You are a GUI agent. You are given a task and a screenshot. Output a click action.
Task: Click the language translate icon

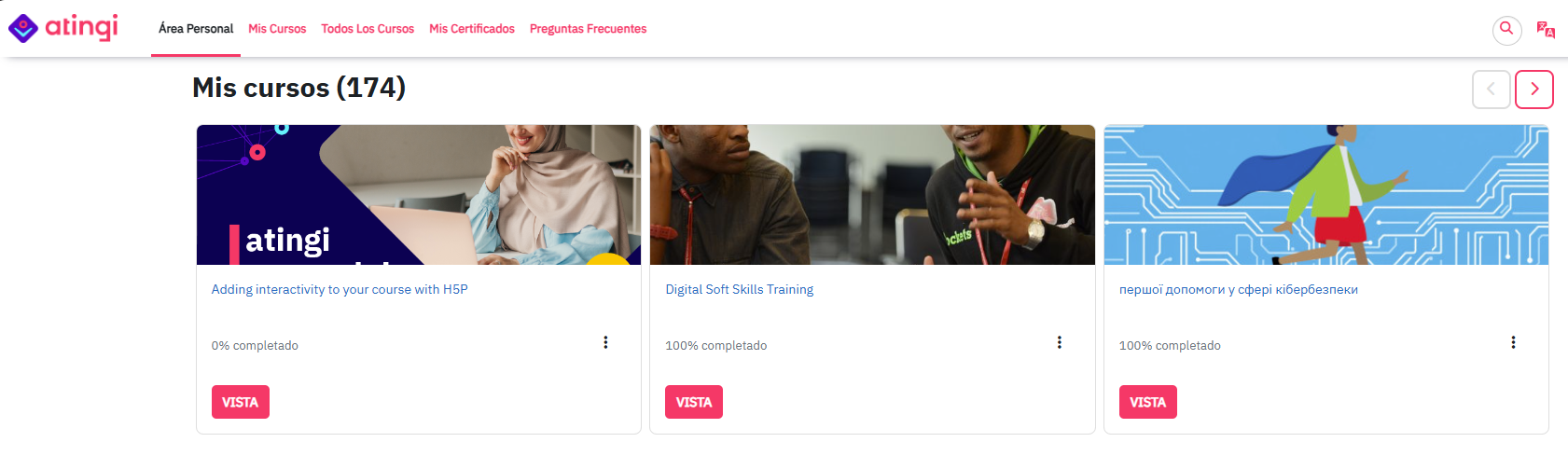[x=1546, y=30]
